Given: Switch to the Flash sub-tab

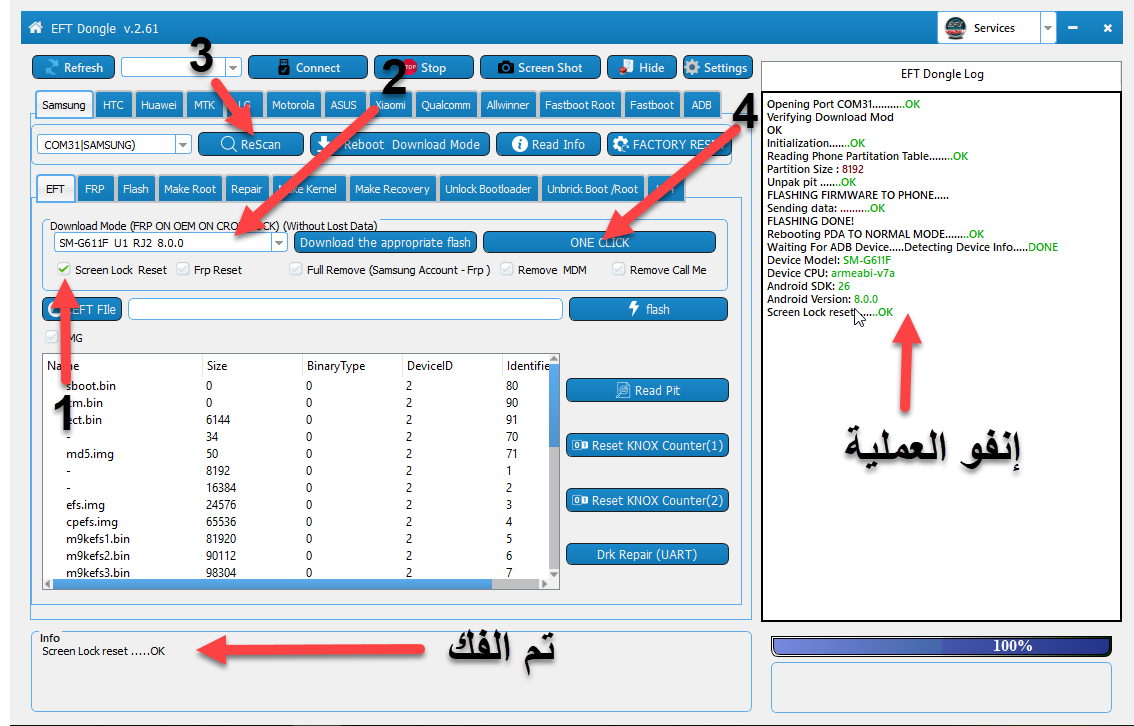Looking at the screenshot, I should click(x=135, y=189).
